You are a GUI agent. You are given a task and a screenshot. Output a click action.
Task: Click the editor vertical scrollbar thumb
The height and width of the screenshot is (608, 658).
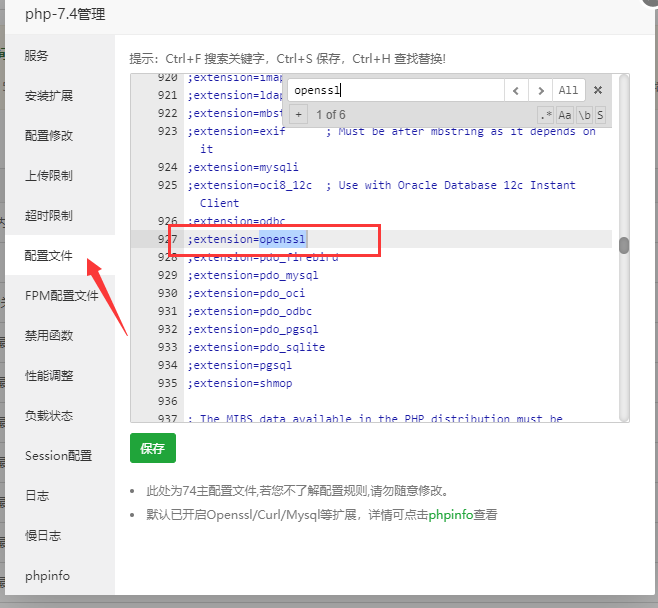point(624,245)
